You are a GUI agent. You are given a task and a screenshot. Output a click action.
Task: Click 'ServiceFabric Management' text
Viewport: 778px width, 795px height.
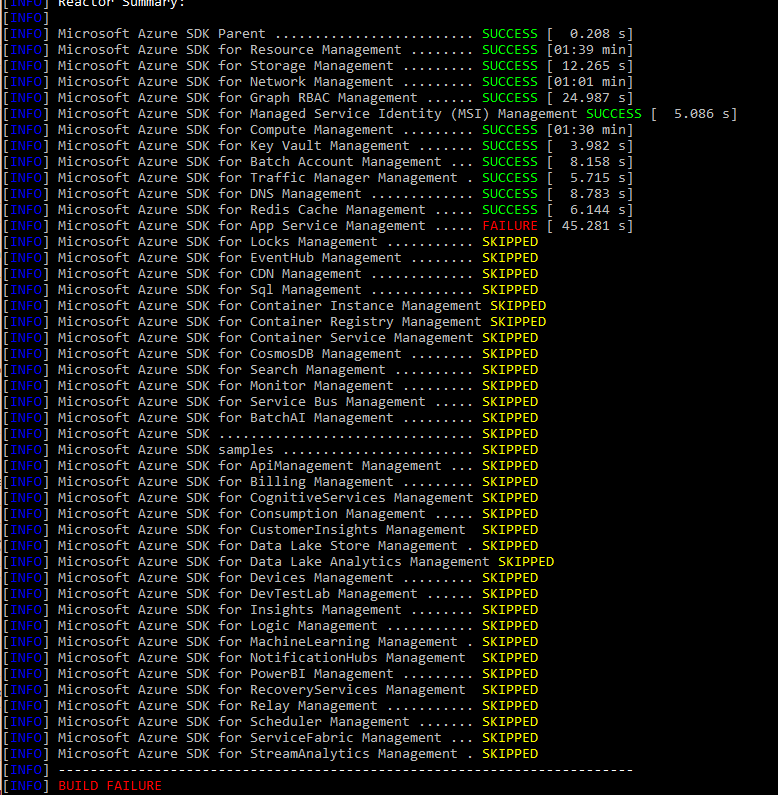pyautogui.click(x=345, y=738)
